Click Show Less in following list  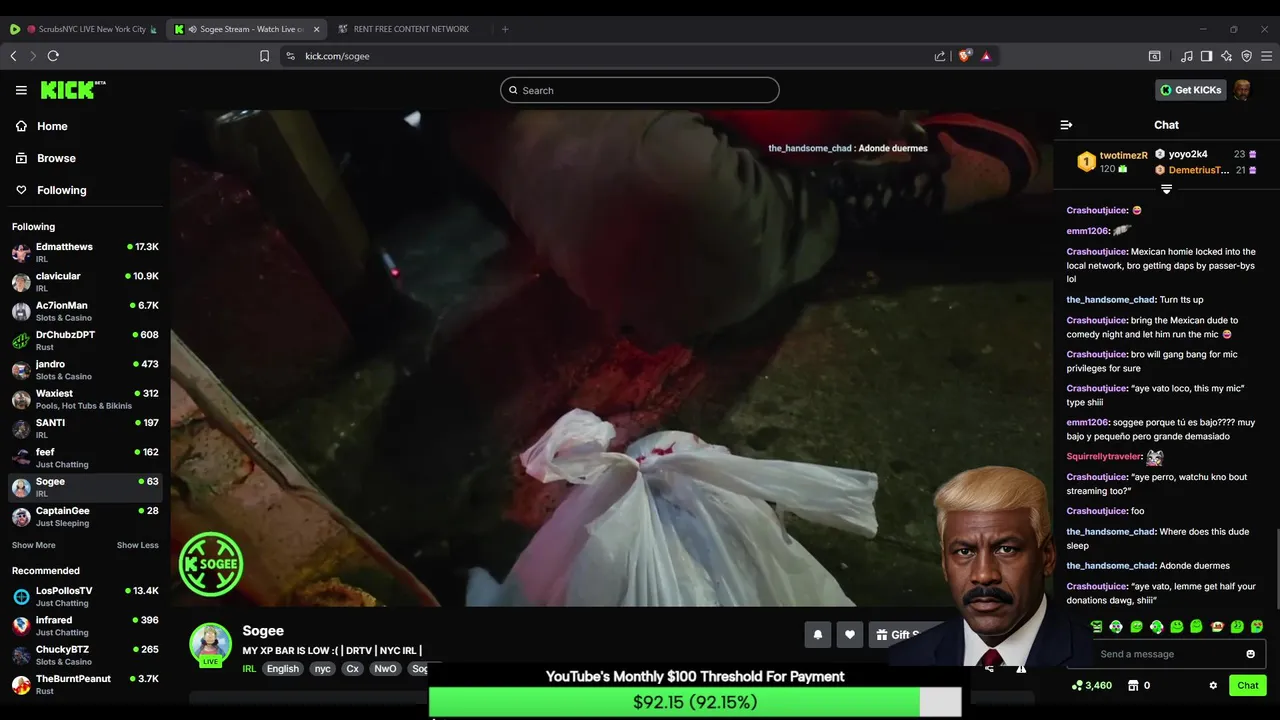137,545
